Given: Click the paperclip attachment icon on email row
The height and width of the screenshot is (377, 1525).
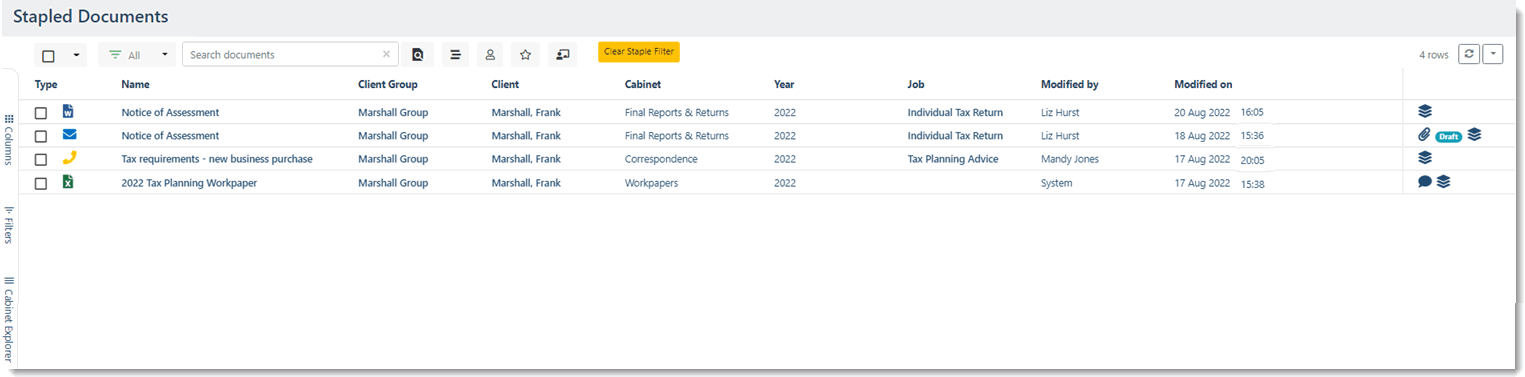Looking at the screenshot, I should [1424, 135].
